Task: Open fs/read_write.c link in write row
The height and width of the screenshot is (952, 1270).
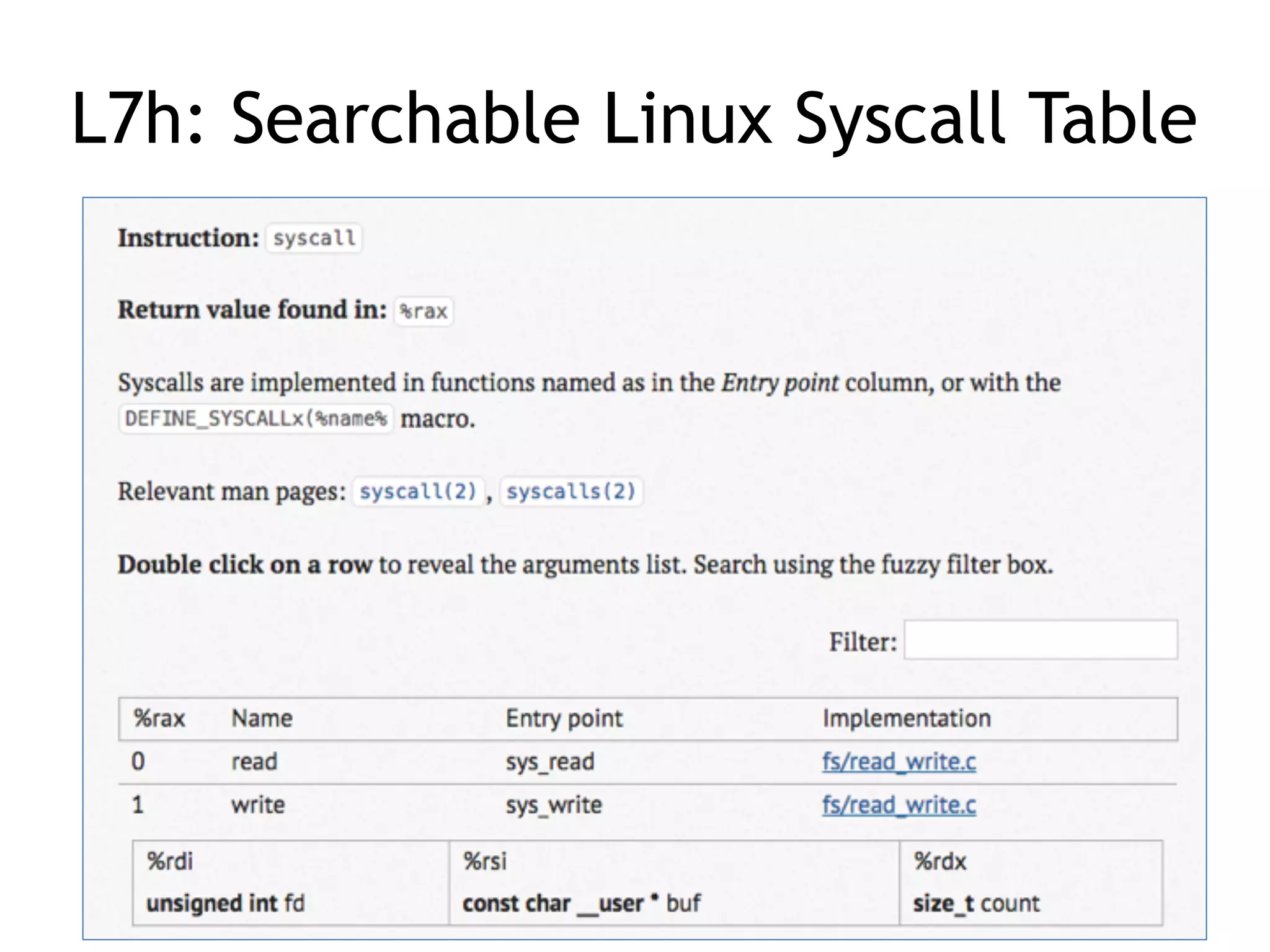Action: pyautogui.click(x=899, y=804)
